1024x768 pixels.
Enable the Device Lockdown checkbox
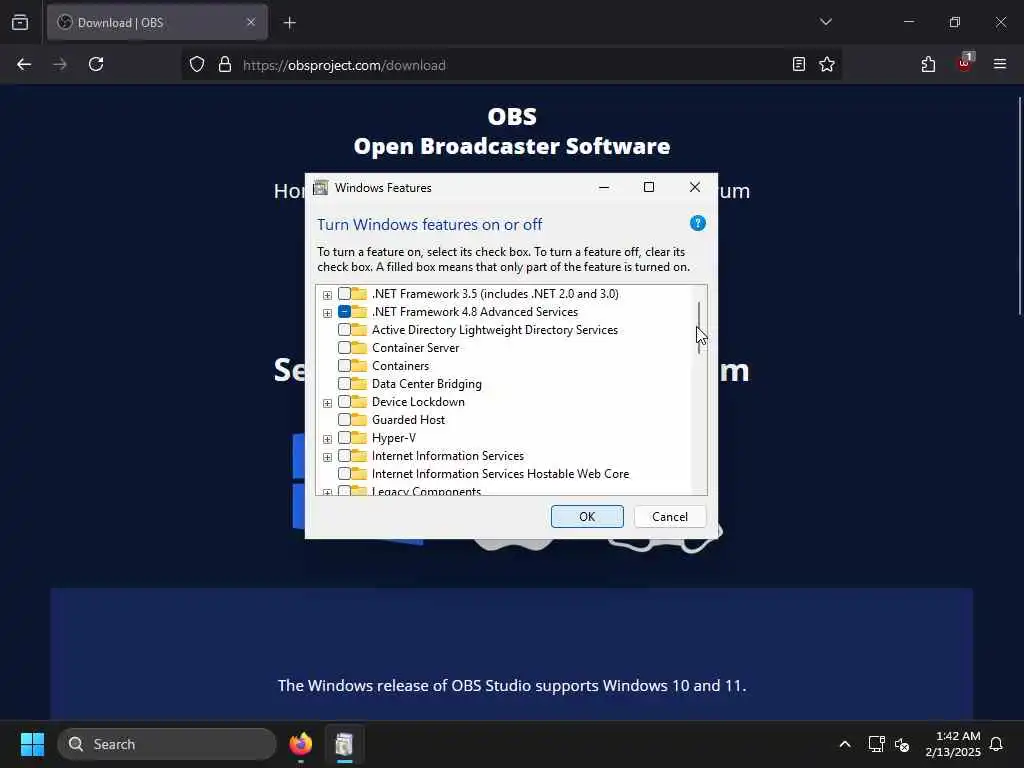344,402
